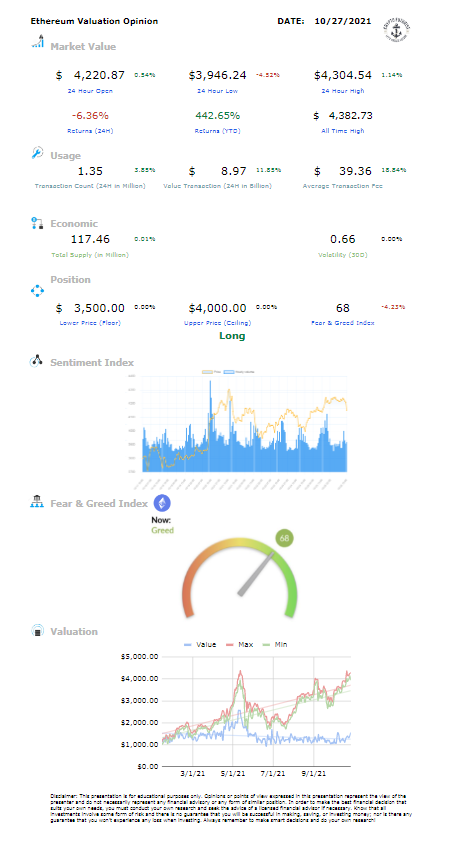Screen dimensions: 453x849
Task: Click the Fear & Greed Index label link
Action: coord(343,323)
